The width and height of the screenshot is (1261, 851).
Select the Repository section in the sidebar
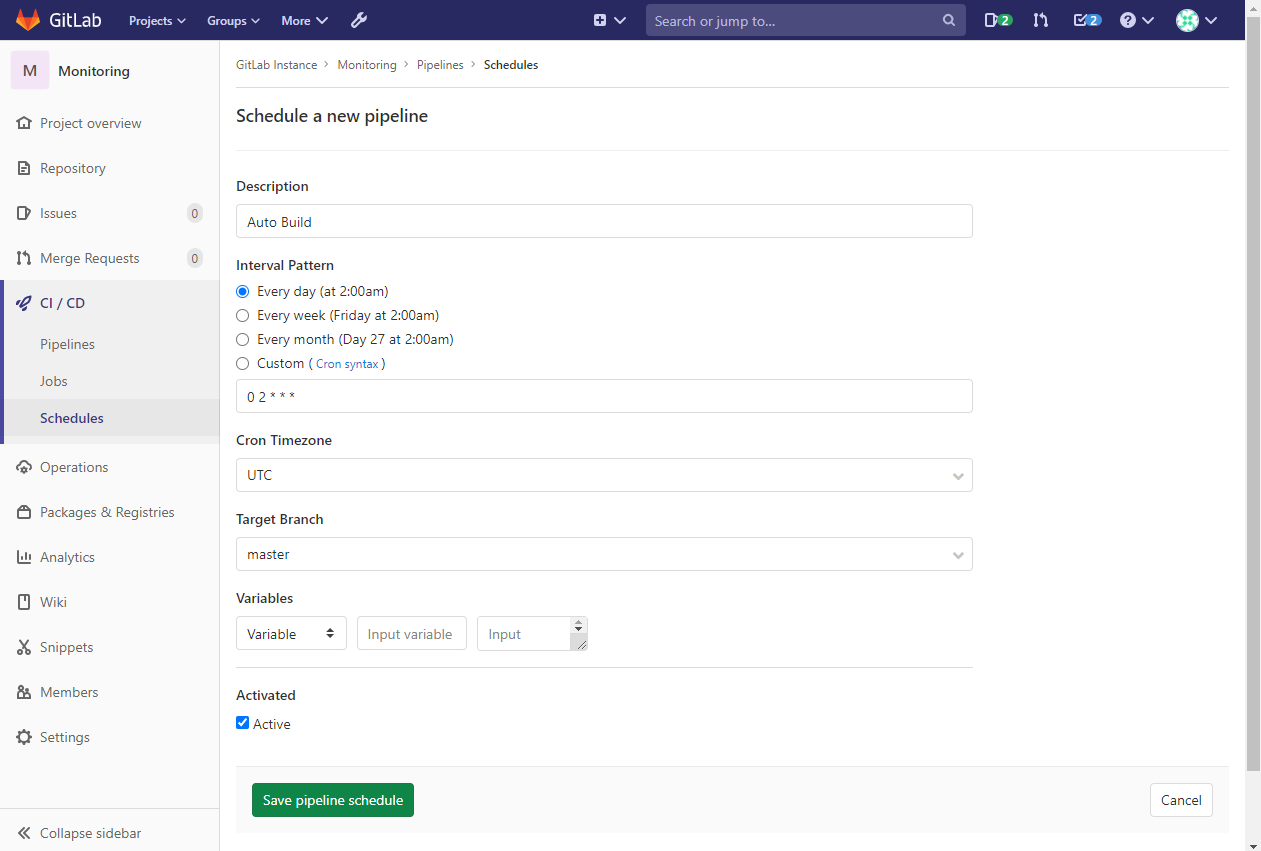tap(72, 168)
